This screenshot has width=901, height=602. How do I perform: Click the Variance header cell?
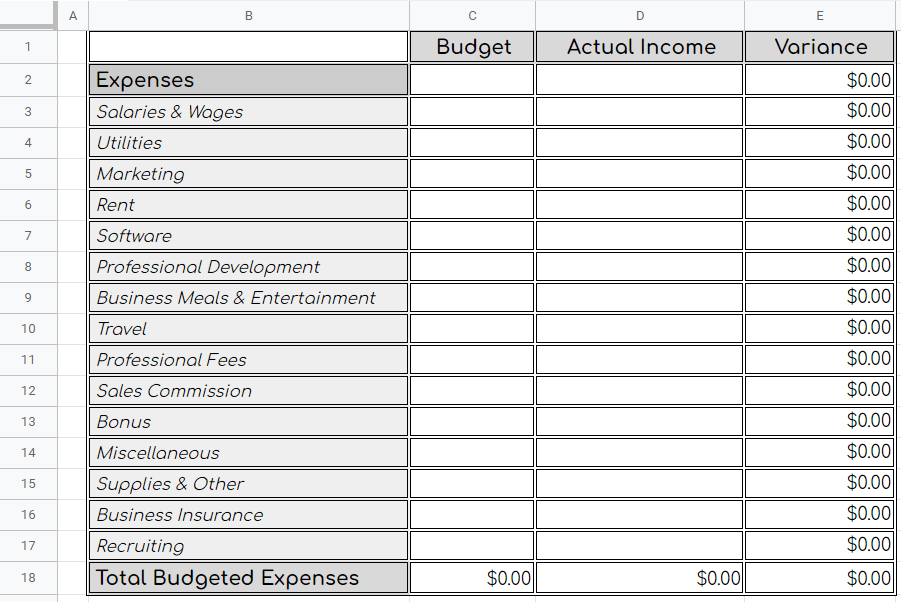[820, 47]
